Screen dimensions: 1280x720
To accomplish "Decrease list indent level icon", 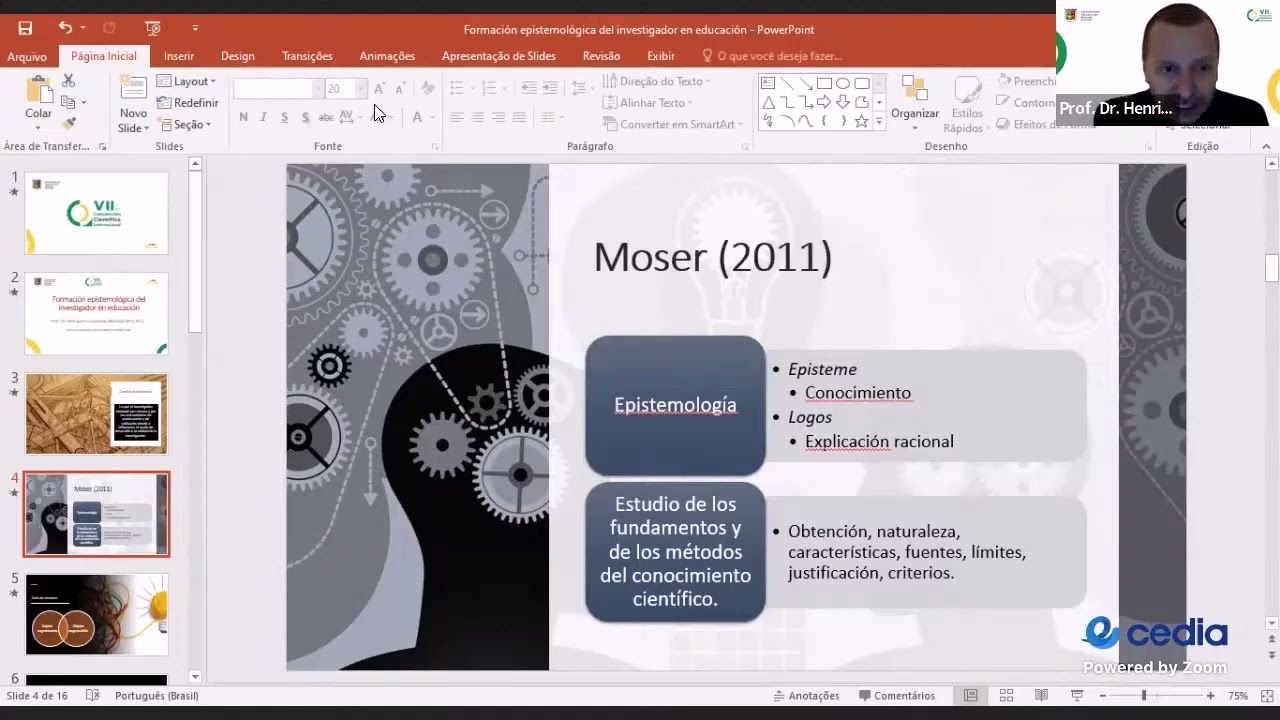I will click(x=529, y=88).
